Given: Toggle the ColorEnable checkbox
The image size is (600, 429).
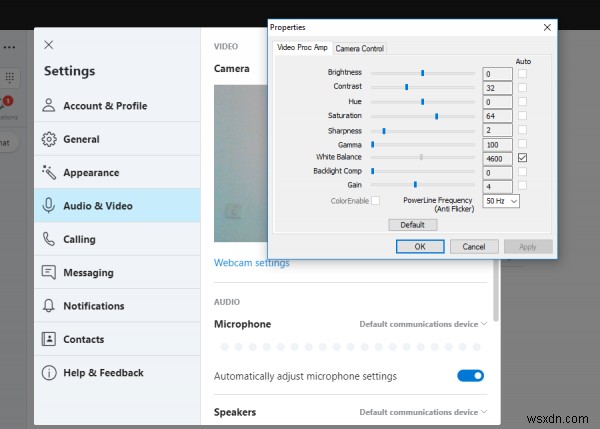Looking at the screenshot, I should point(375,201).
